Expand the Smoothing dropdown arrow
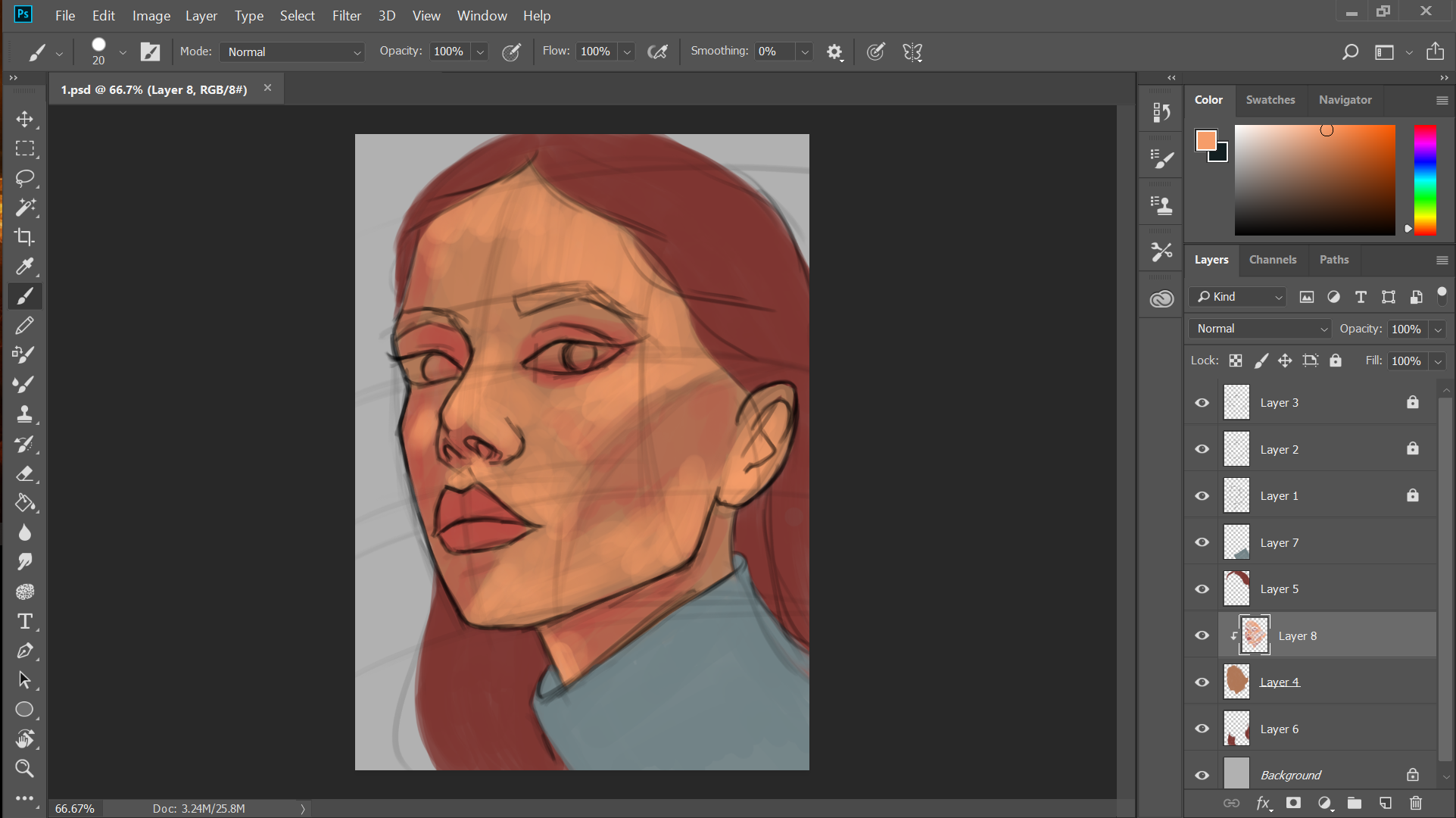 click(805, 52)
